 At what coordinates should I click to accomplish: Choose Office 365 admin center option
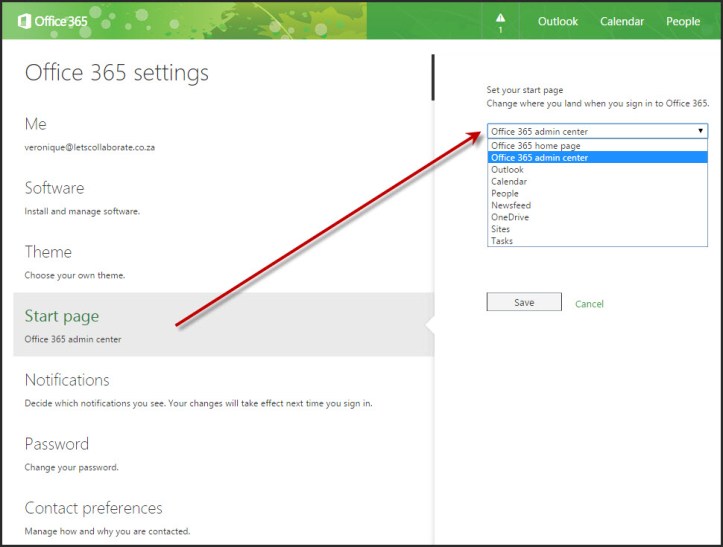[540, 158]
